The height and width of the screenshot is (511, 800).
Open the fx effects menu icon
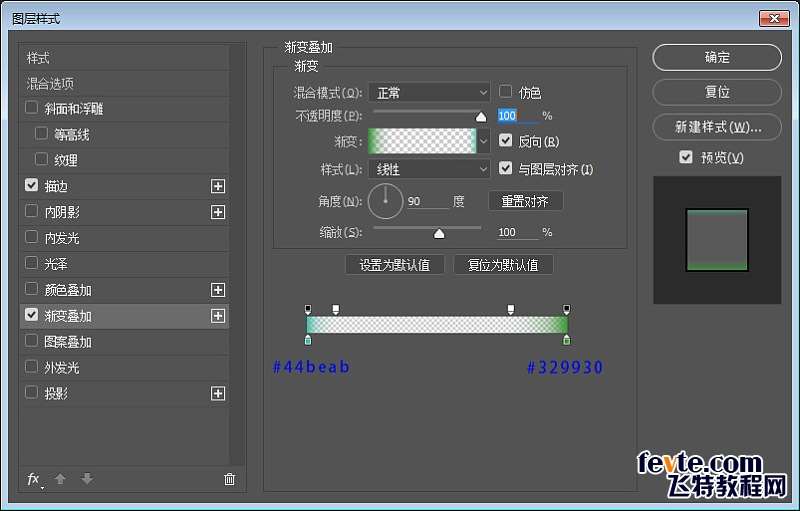(34, 479)
